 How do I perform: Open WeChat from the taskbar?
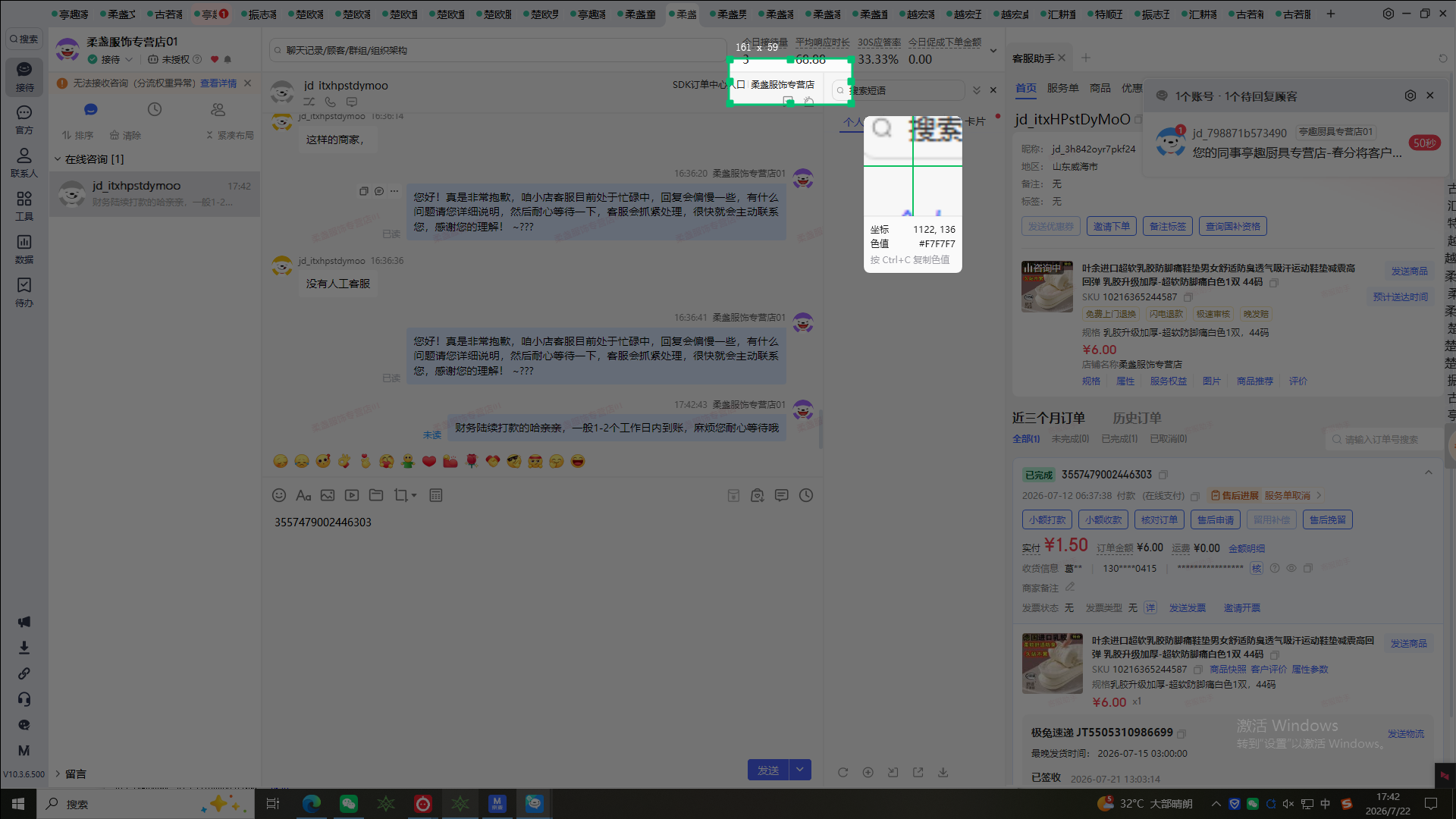pyautogui.click(x=349, y=804)
